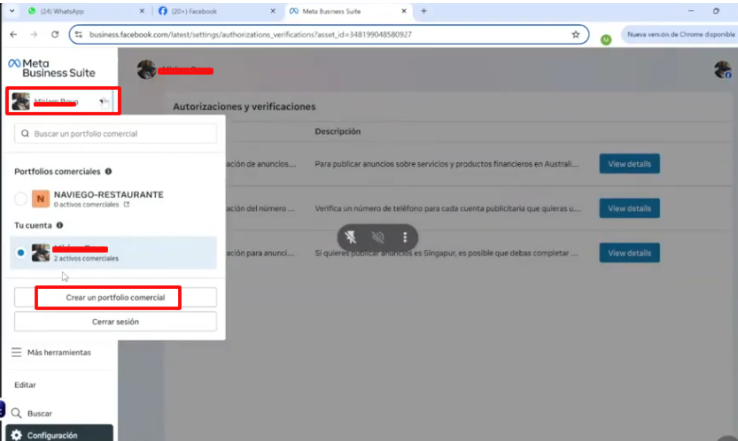
Task: Click the muted audio icon in floating toolbar
Action: point(378,237)
